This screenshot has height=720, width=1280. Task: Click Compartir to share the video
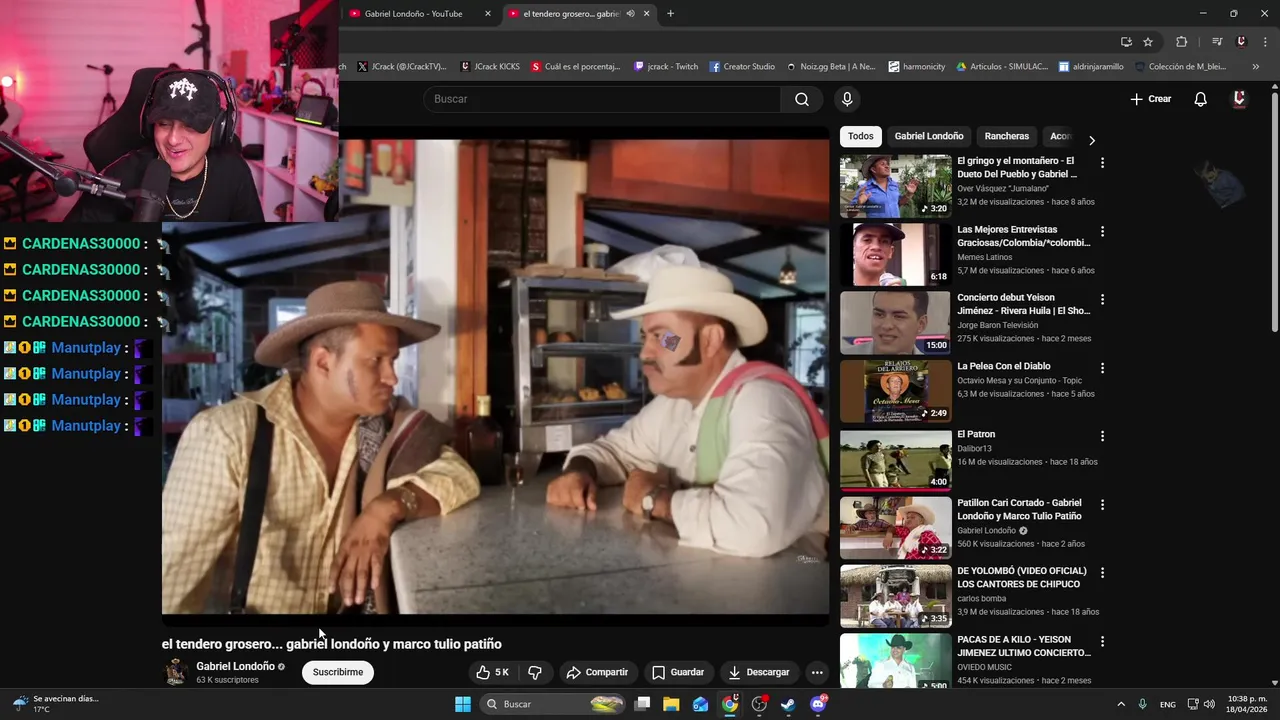tap(597, 672)
